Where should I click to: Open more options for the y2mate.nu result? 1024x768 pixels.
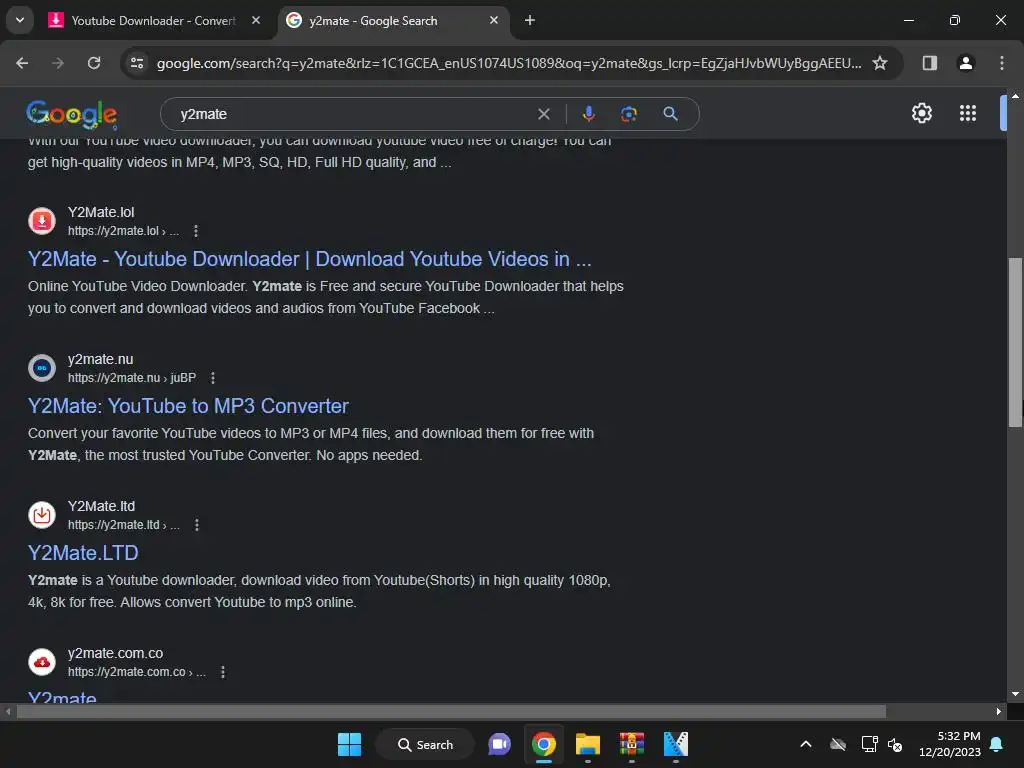[x=212, y=377]
